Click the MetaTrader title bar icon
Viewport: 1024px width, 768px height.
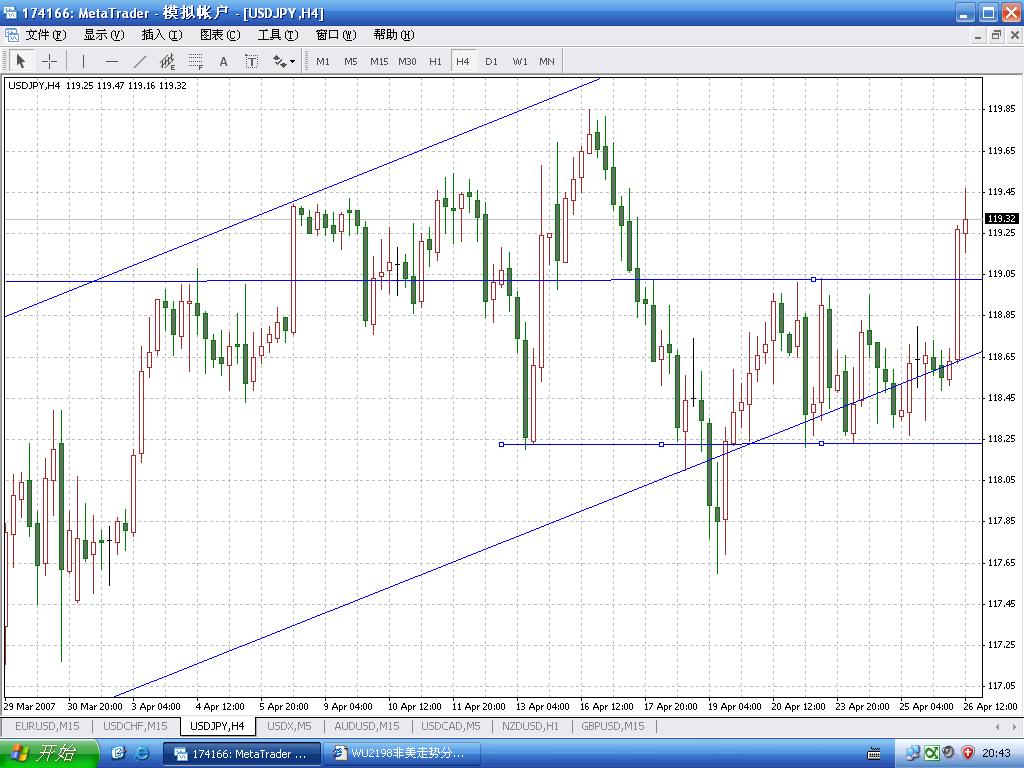[10, 12]
